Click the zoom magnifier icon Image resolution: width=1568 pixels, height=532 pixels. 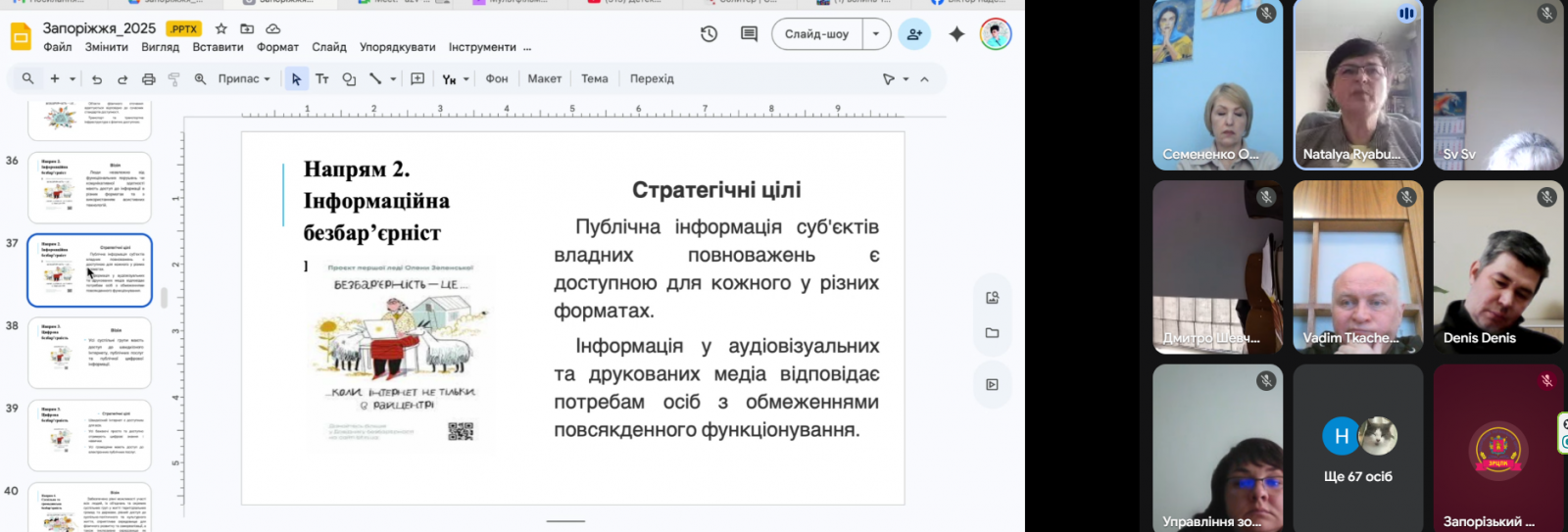(200, 79)
